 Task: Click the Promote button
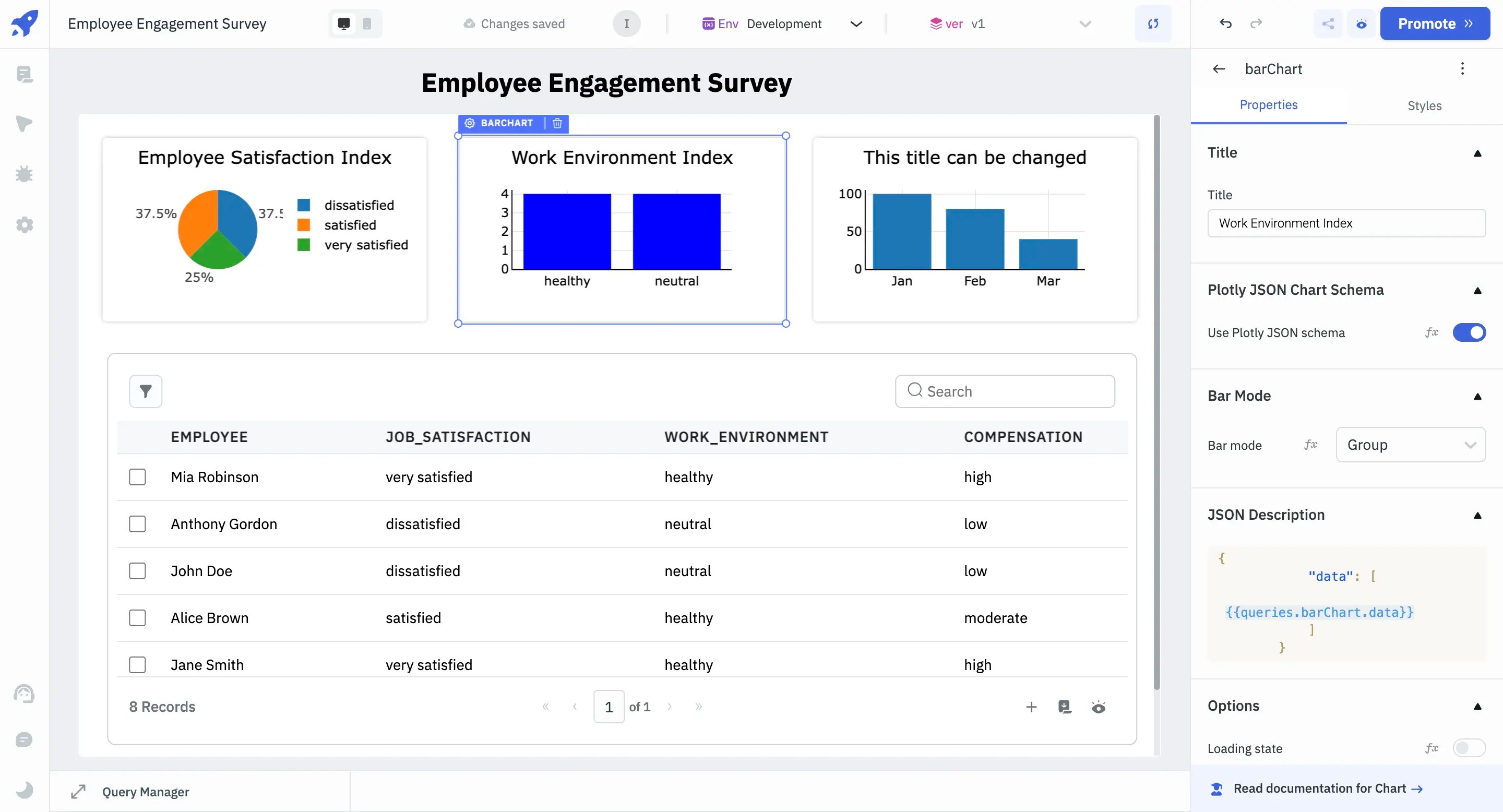coord(1435,23)
